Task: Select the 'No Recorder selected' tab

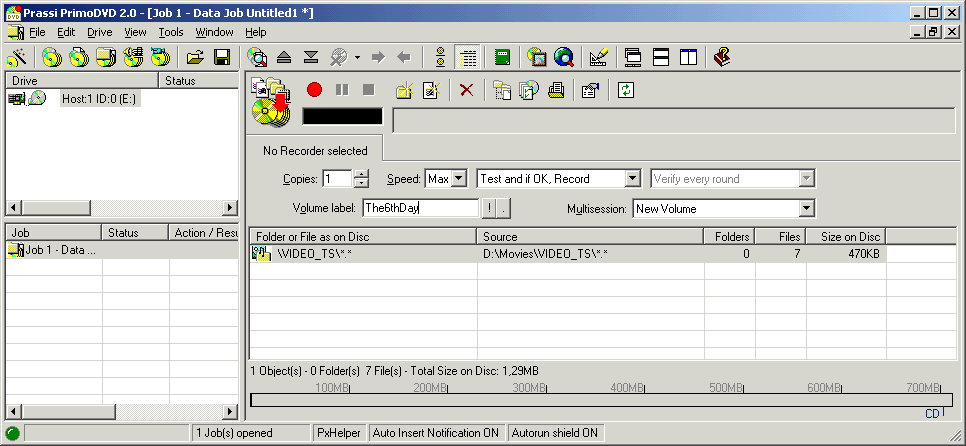Action: coord(315,151)
